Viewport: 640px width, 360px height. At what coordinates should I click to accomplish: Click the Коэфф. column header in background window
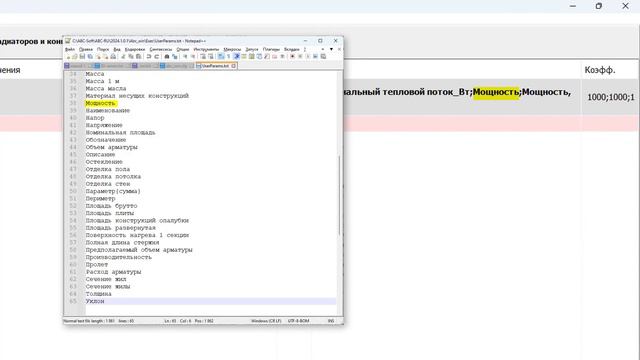600,70
